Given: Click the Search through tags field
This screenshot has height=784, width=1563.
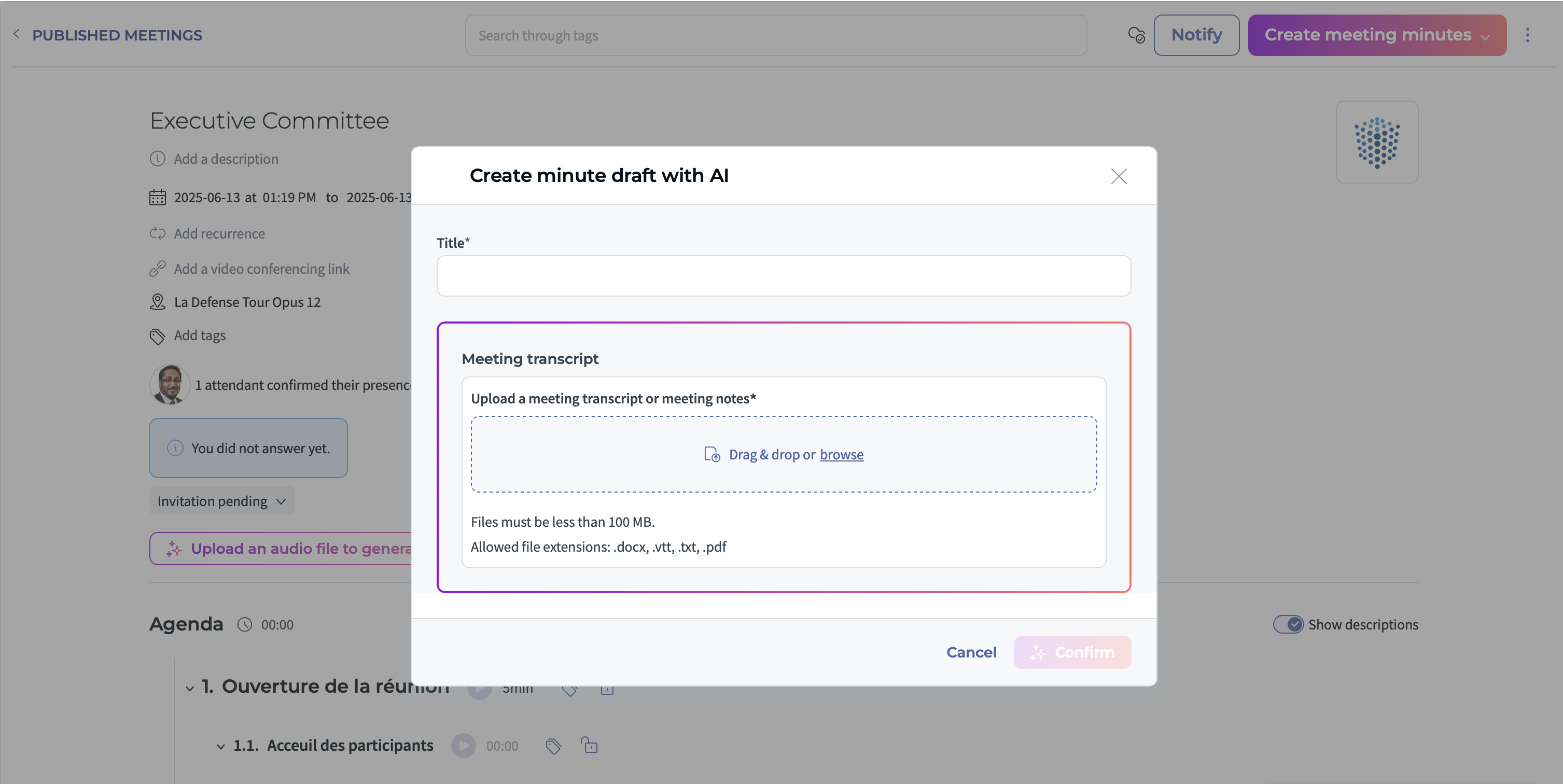Looking at the screenshot, I should click(775, 35).
